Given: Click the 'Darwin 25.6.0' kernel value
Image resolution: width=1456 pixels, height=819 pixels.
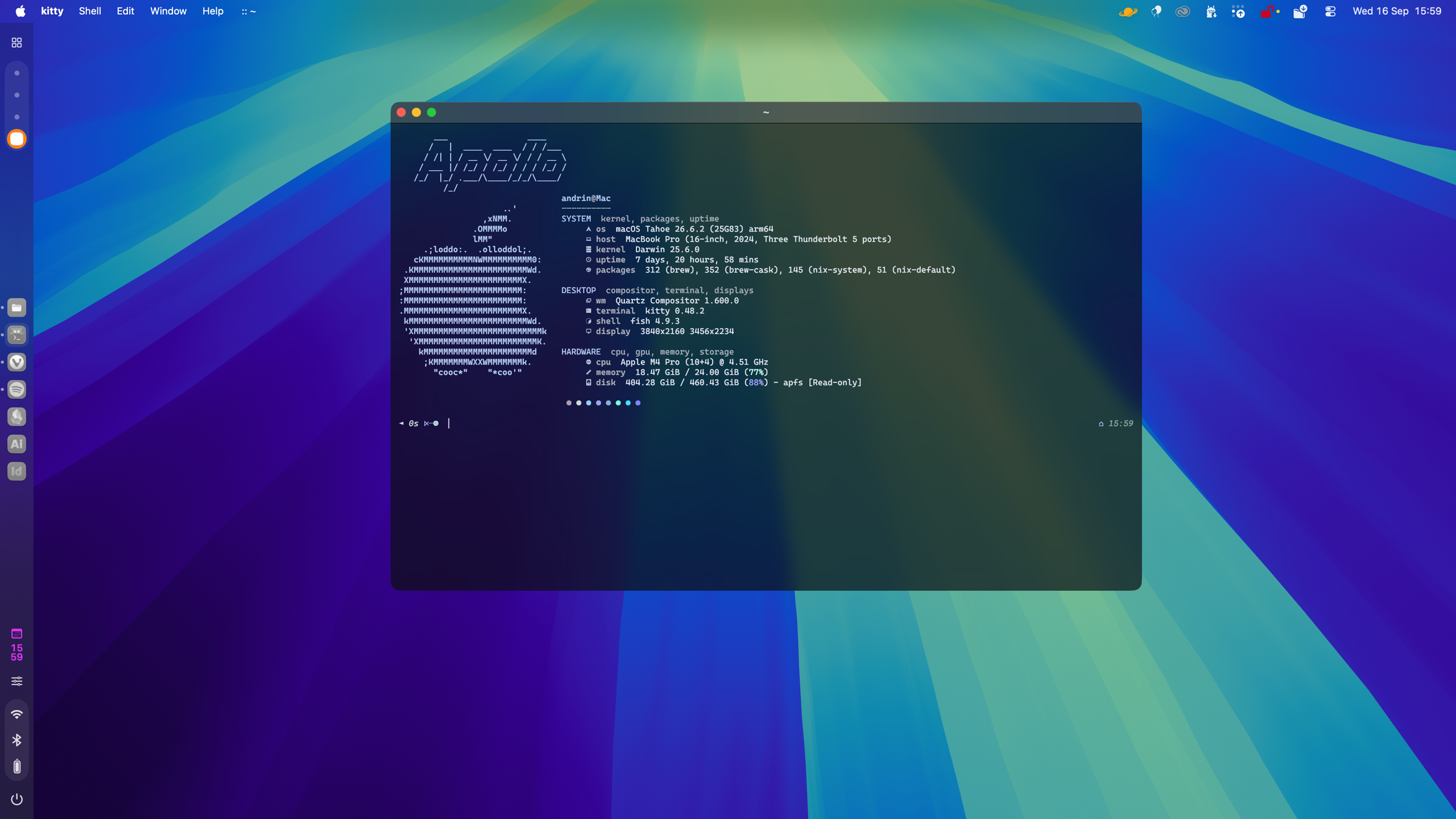Looking at the screenshot, I should pyautogui.click(x=667, y=249).
